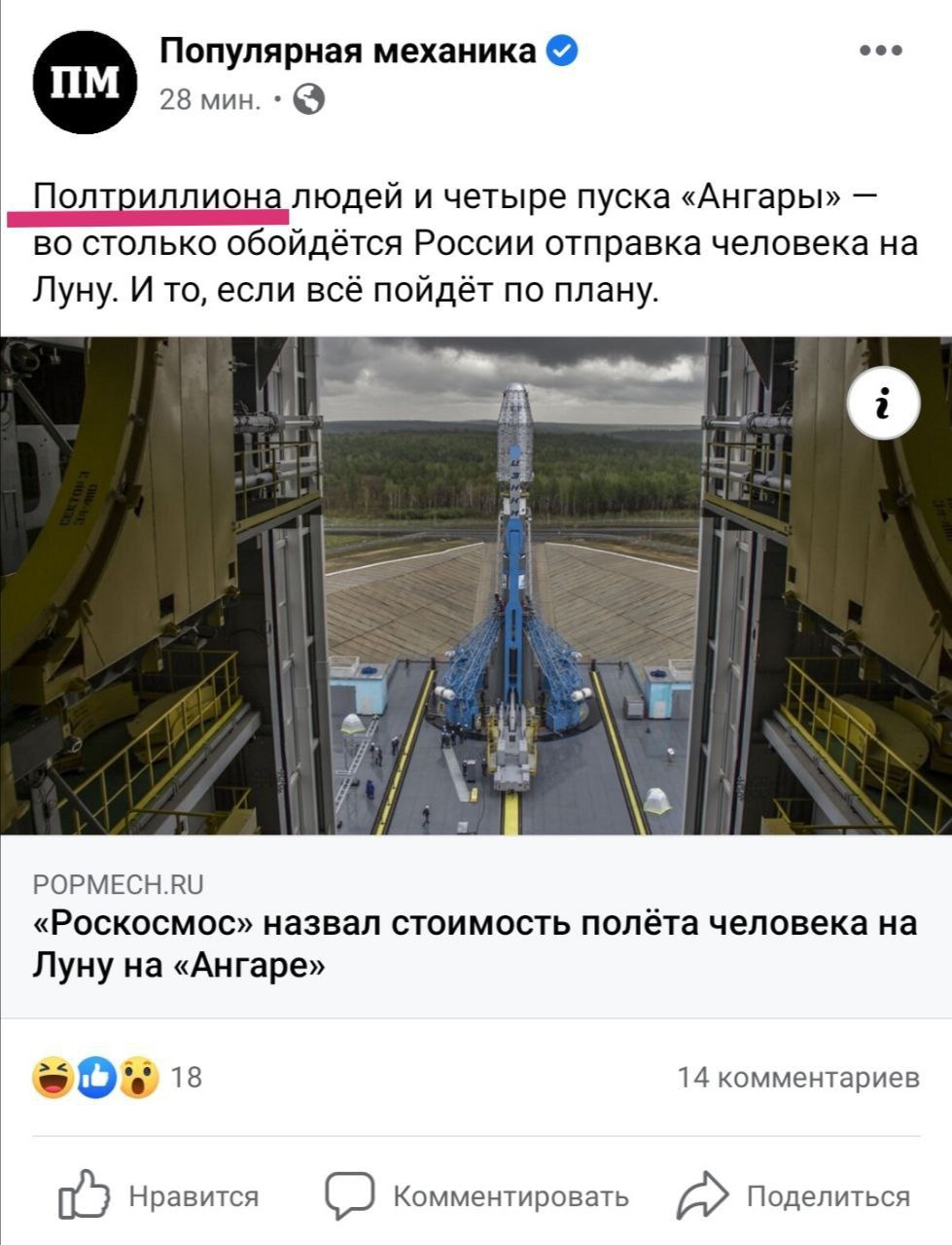Click the 28 мин. timestamp
The width and height of the screenshot is (952, 1245).
210,100
